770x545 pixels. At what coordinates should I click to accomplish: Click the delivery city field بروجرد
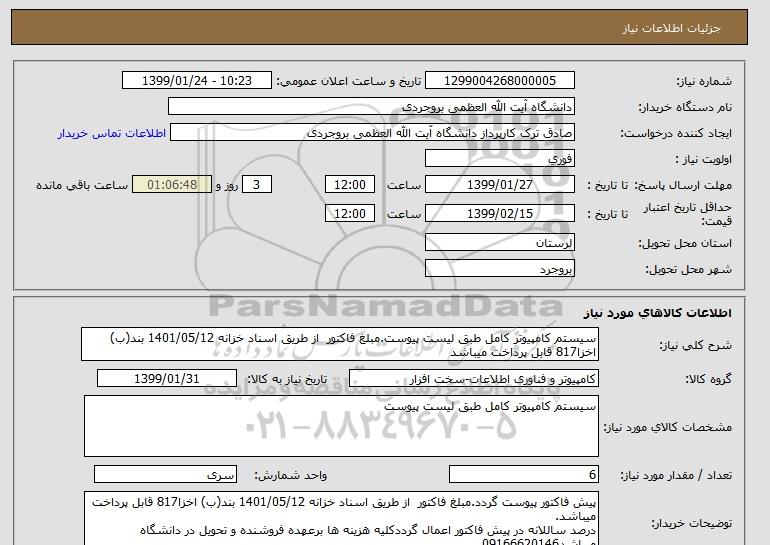500,269
